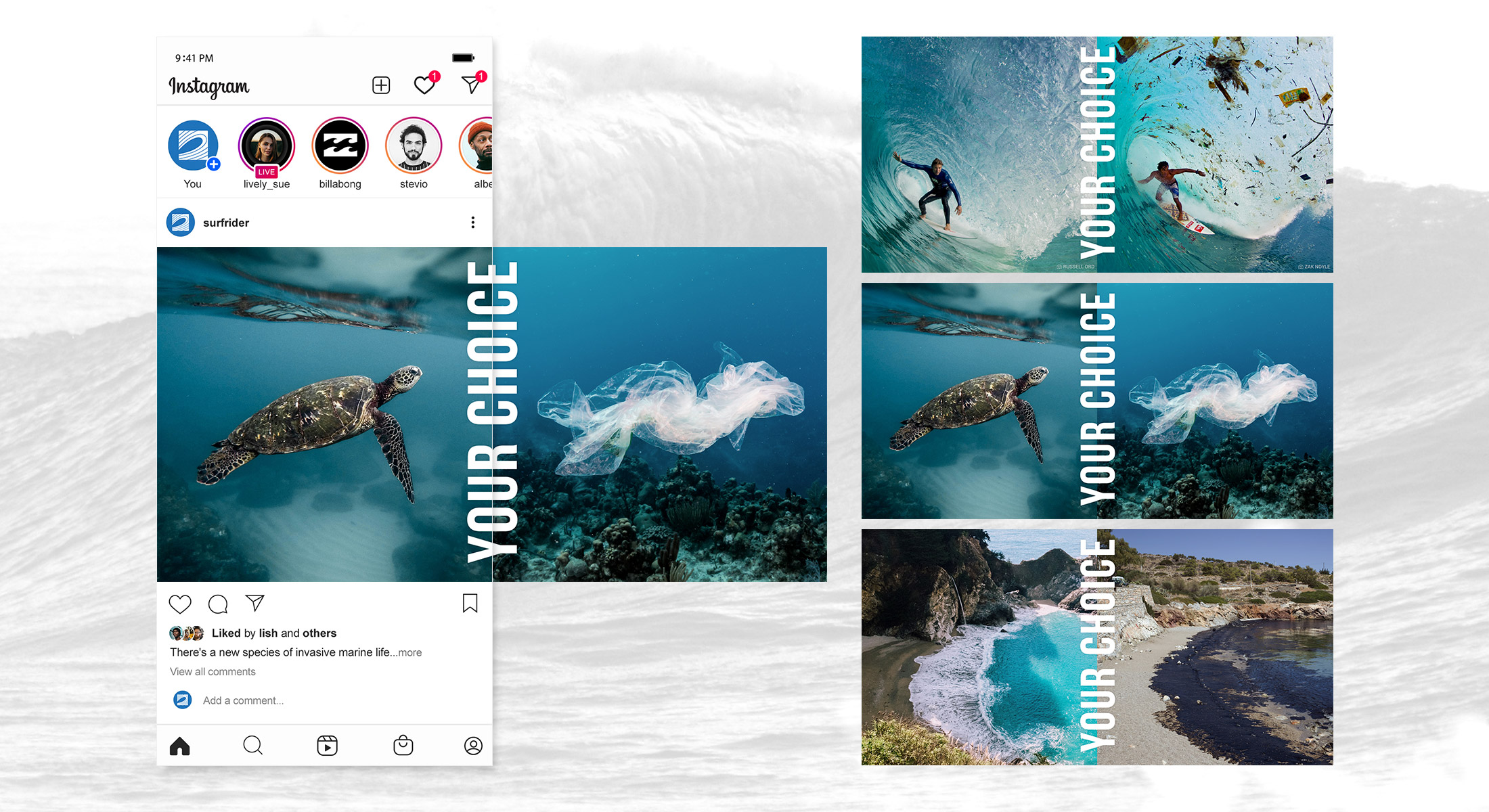
Task: Open surfrider profile from post header
Action: (x=225, y=223)
